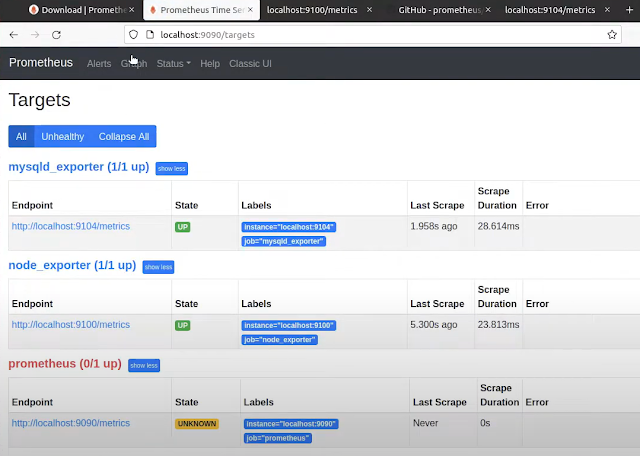The width and height of the screenshot is (640, 456).
Task: Click the job="prometheus" label
Action: [x=278, y=438]
